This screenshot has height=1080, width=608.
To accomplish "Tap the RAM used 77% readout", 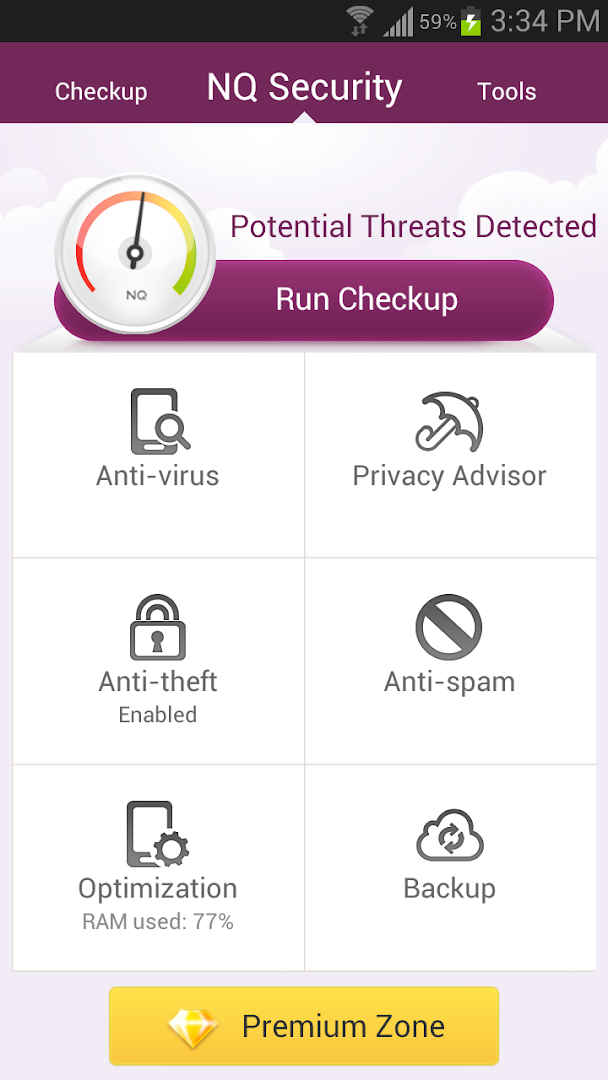I will pyautogui.click(x=158, y=922).
